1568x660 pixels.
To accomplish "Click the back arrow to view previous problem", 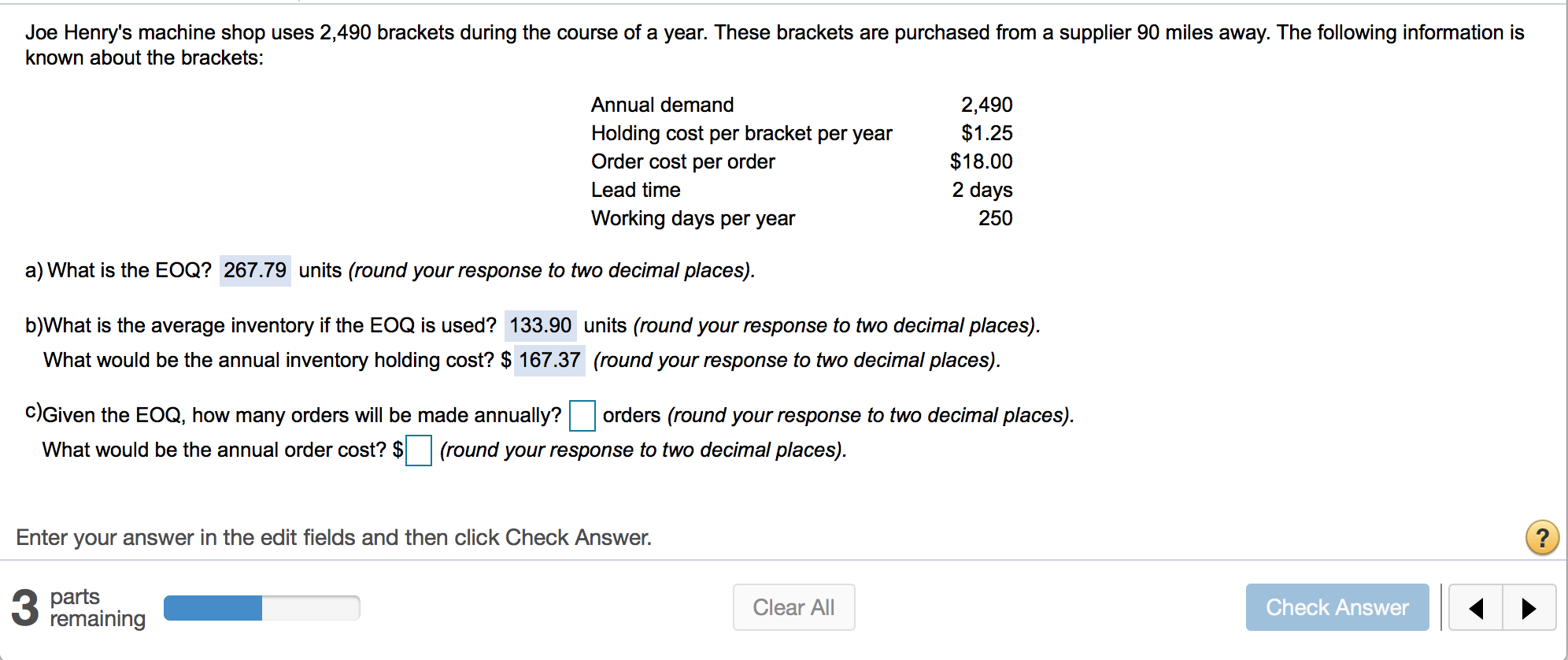I will pyautogui.click(x=1476, y=607).
